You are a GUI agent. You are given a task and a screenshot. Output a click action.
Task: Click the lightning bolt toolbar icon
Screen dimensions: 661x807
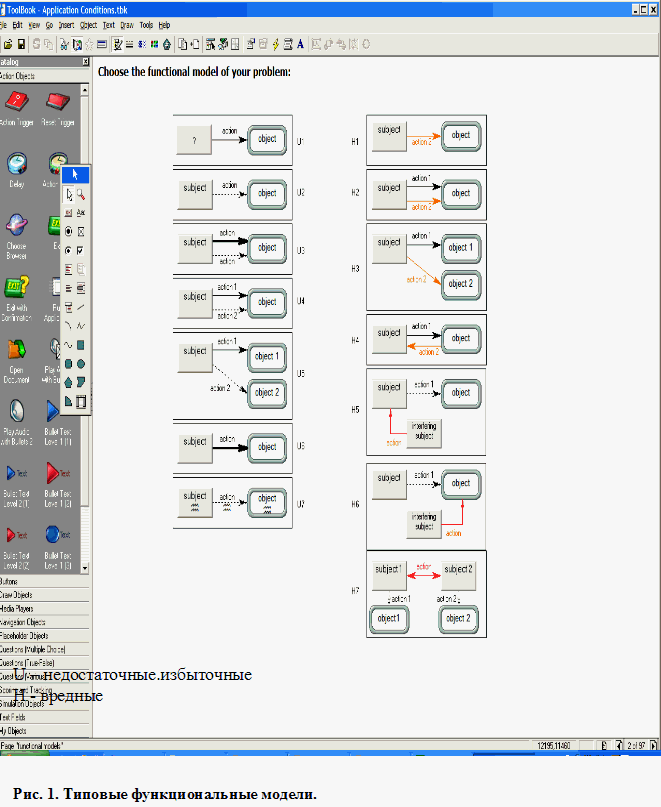276,45
